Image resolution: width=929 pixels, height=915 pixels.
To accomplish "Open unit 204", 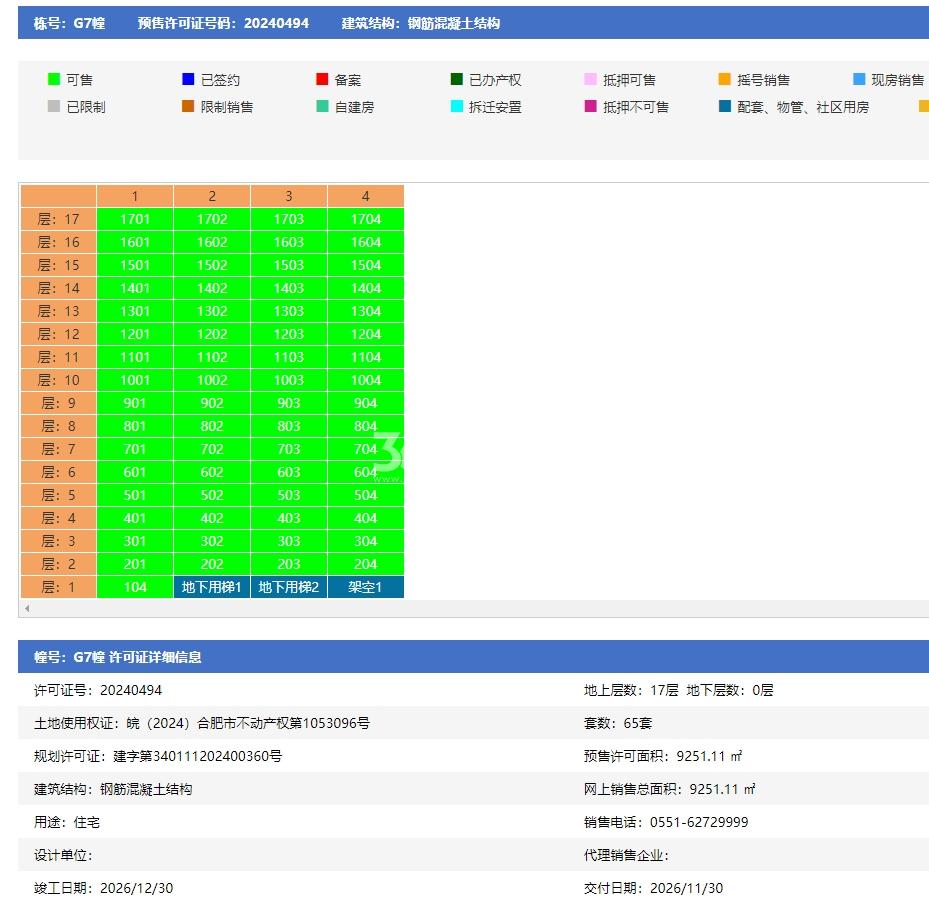I will pos(366,564).
